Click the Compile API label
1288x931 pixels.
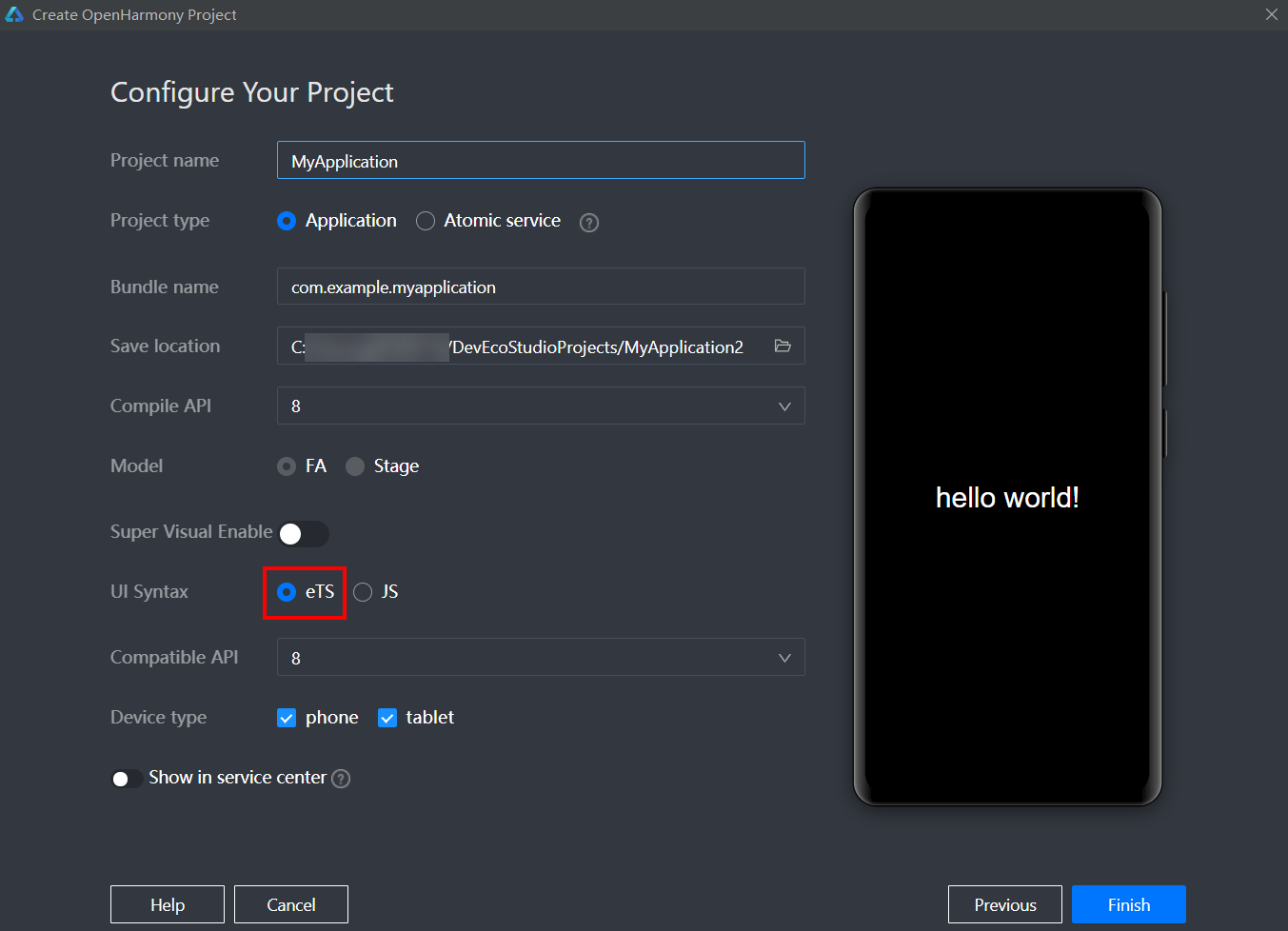pos(161,406)
